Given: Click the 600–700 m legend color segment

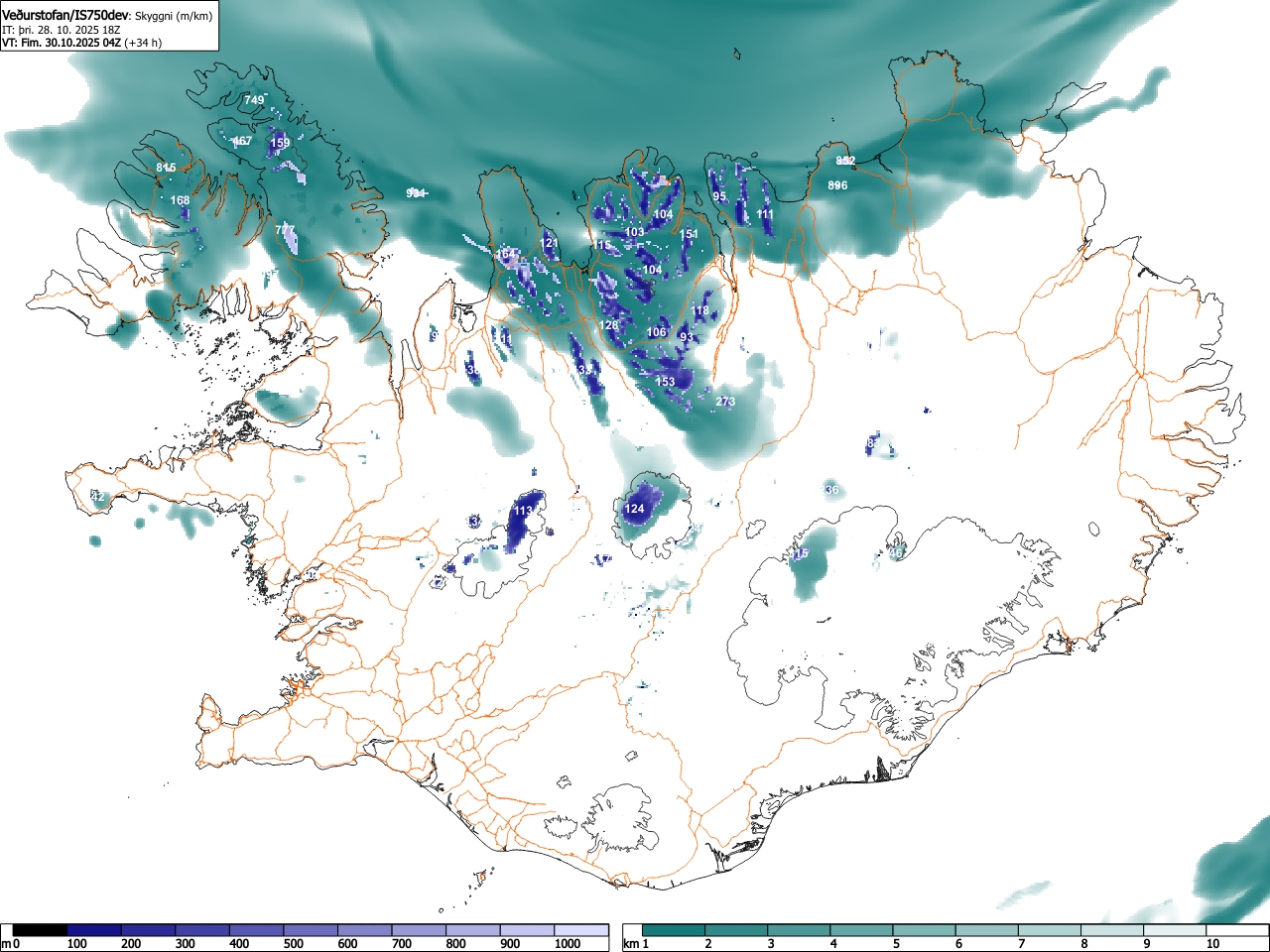Looking at the screenshot, I should [x=364, y=930].
